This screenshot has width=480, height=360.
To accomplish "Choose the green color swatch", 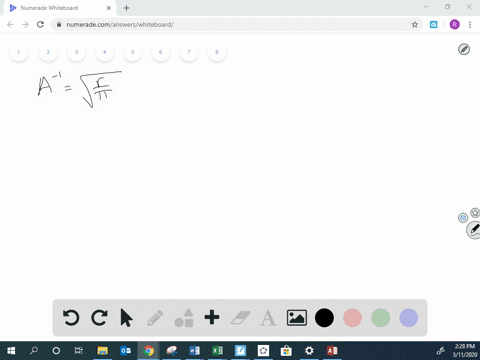I will [x=380, y=318].
